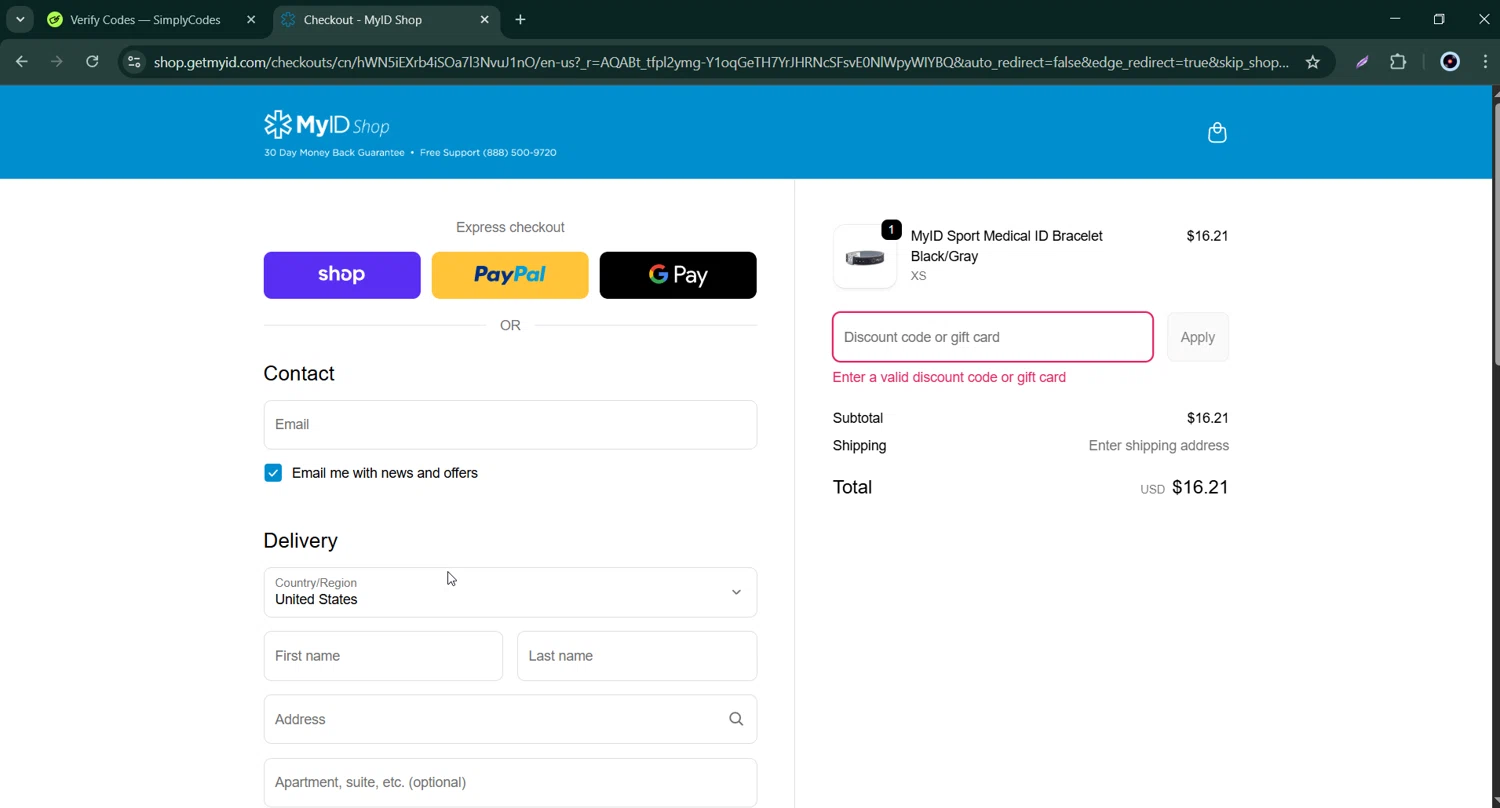Click the First name field
Screen dimensions: 1500x808
383,656
